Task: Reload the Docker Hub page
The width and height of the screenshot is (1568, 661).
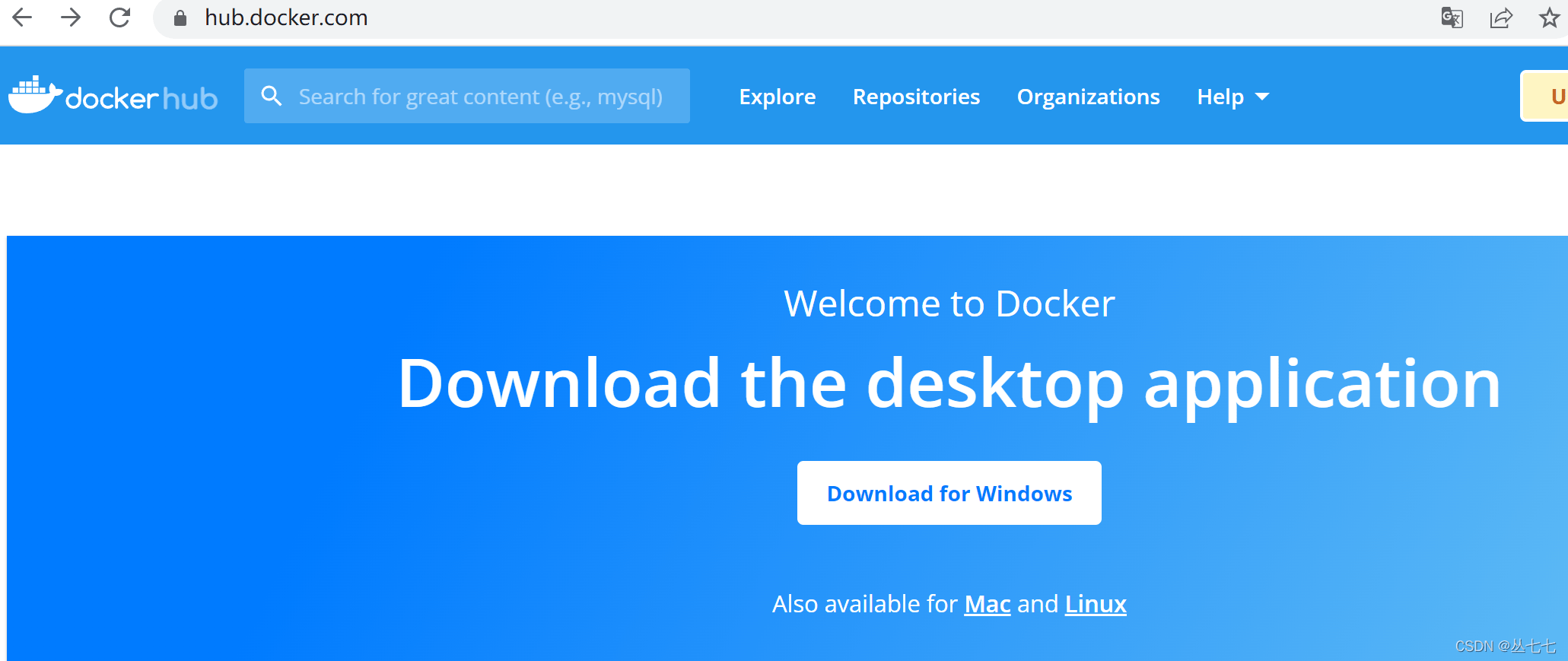Action: point(119,17)
